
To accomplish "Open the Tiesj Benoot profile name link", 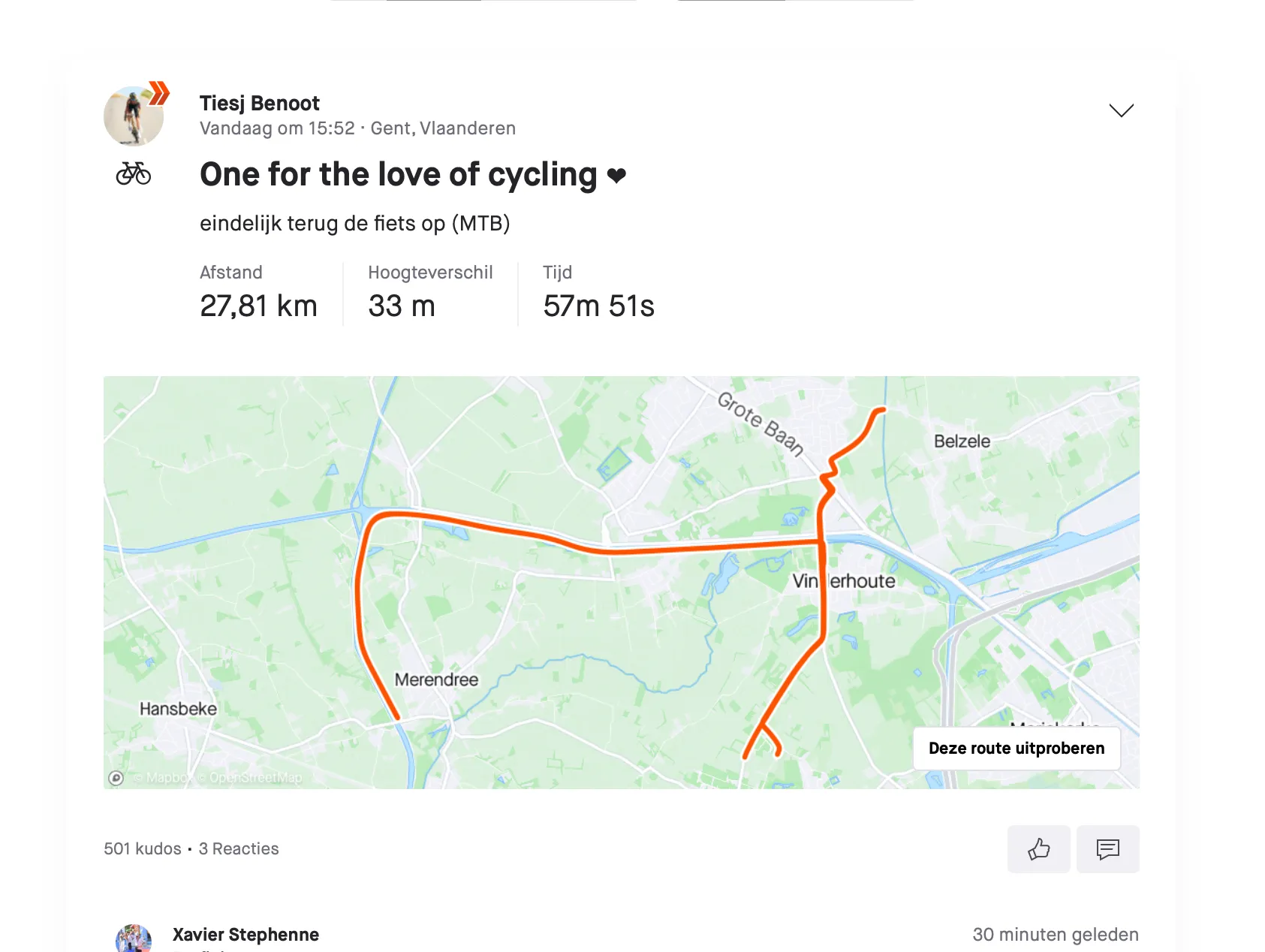I will pyautogui.click(x=259, y=103).
